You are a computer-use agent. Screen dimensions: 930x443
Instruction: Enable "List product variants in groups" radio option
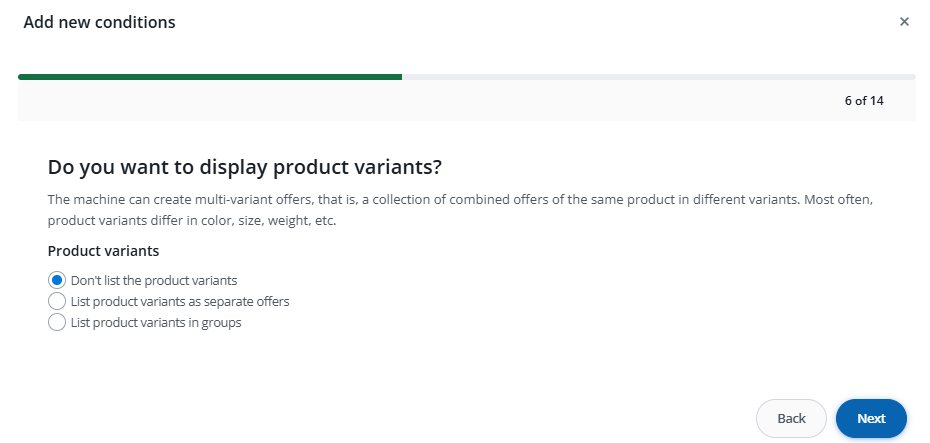pos(57,322)
